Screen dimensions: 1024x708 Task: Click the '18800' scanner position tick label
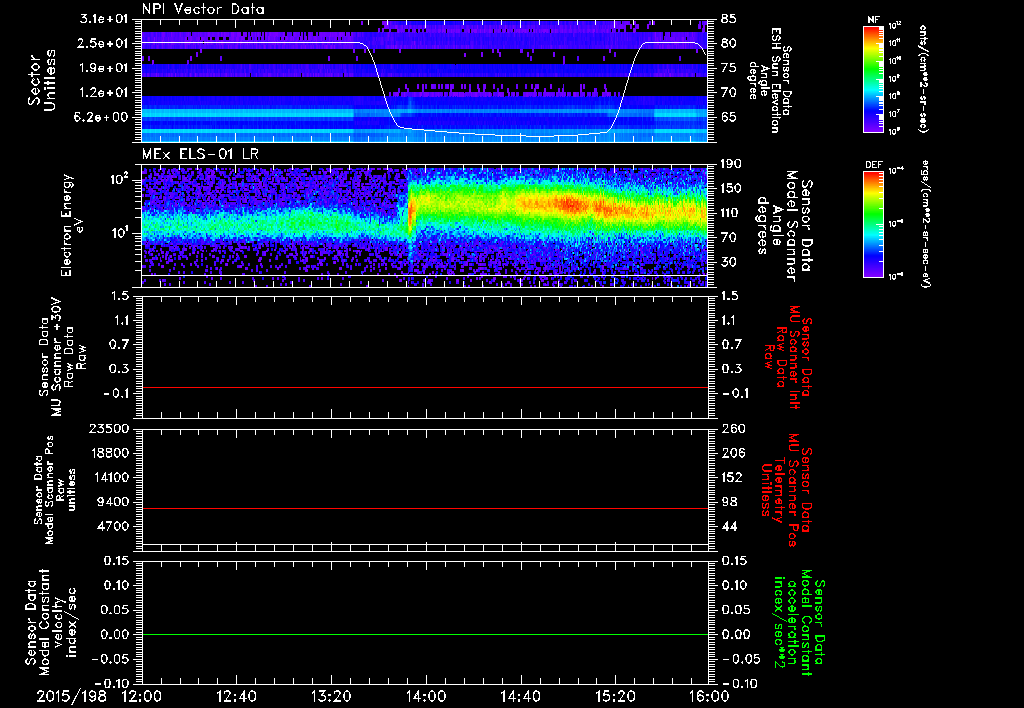110,453
